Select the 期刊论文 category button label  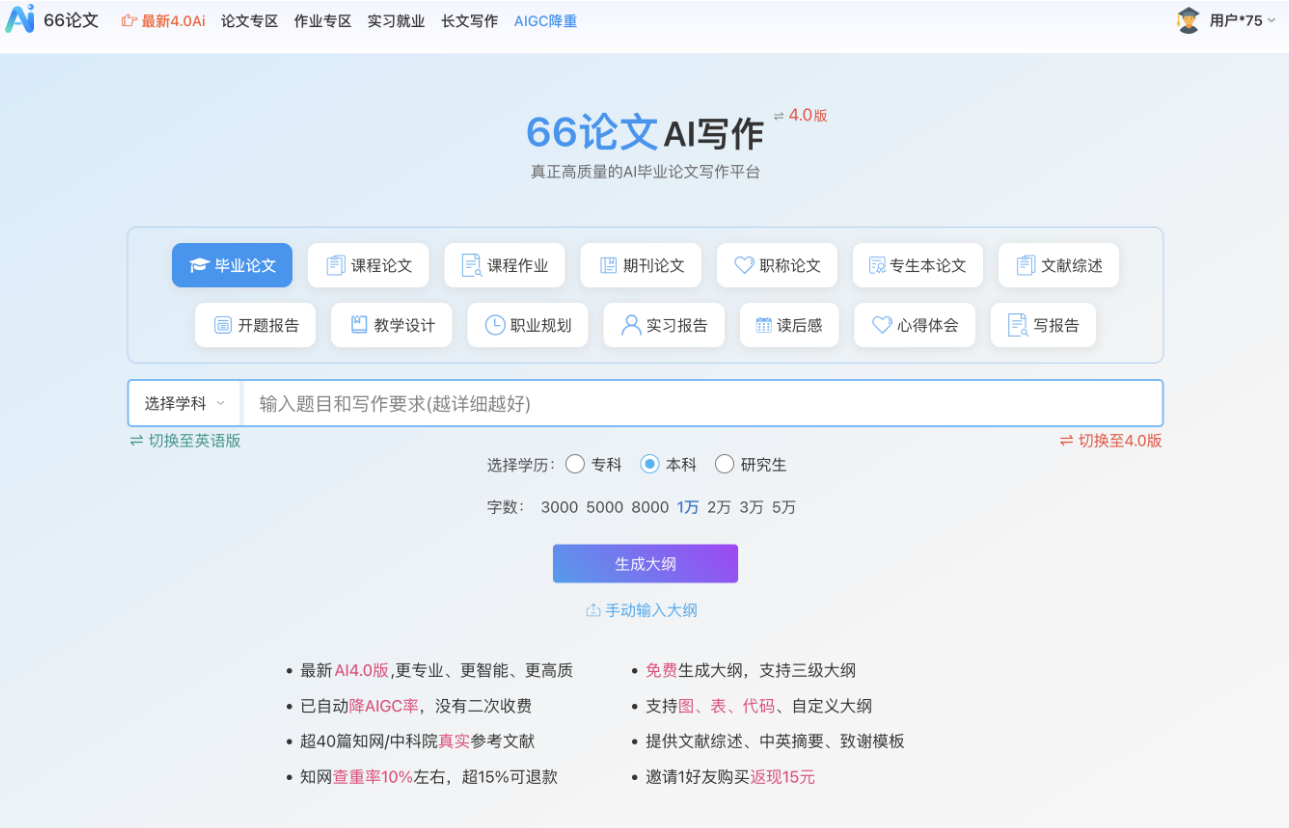click(654, 265)
